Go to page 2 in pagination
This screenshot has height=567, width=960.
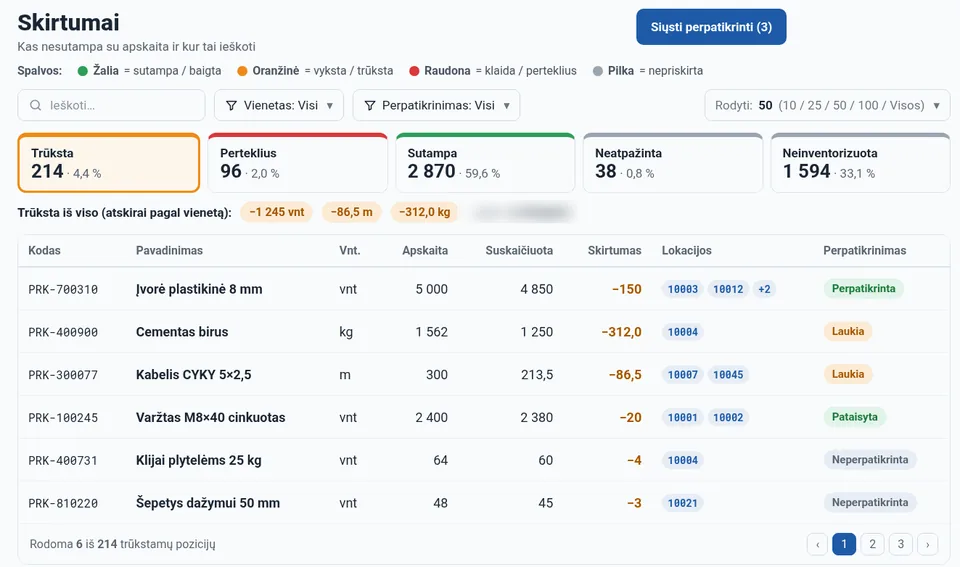(872, 544)
